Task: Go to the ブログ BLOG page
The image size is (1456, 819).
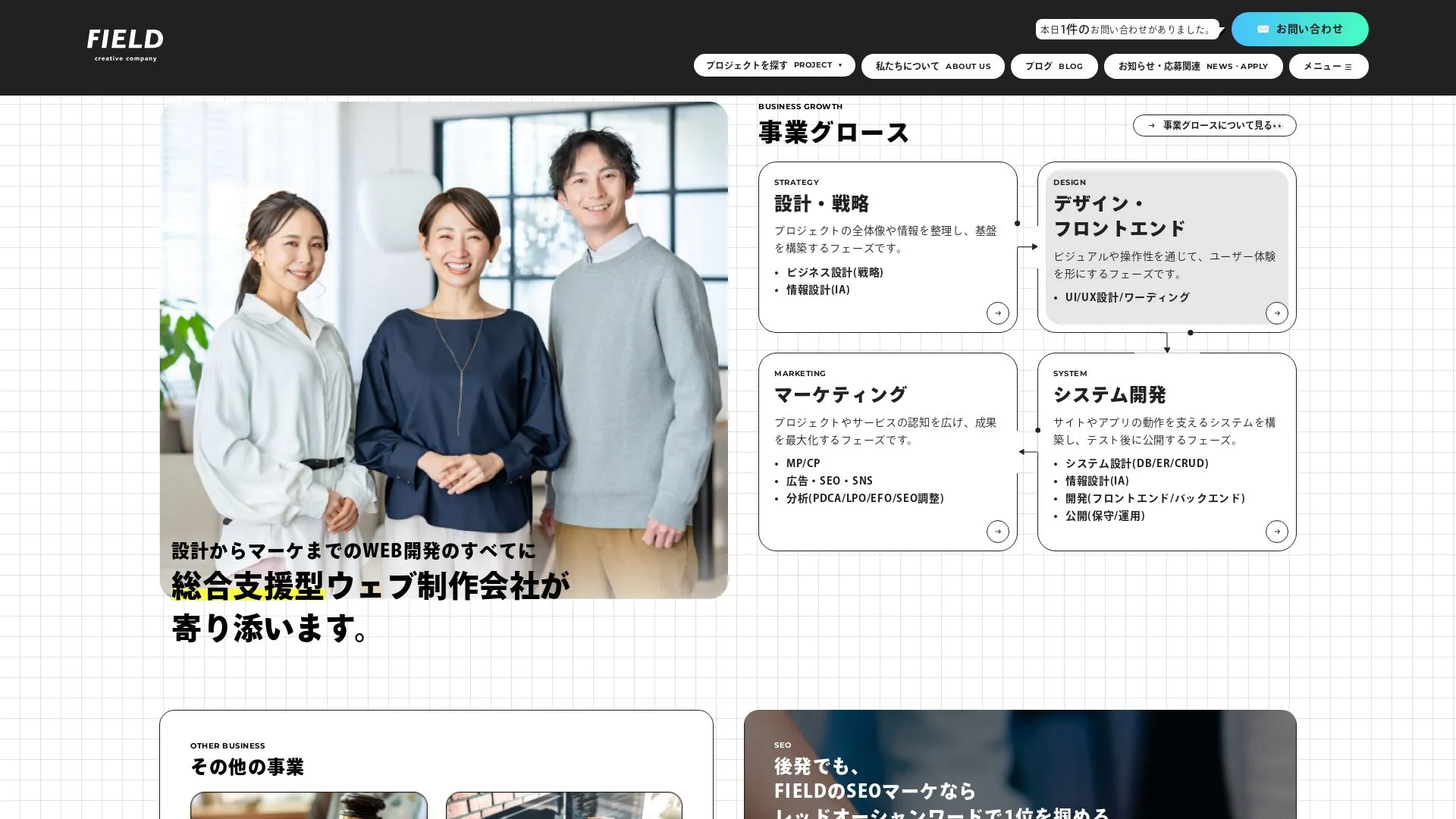Action: [1054, 66]
